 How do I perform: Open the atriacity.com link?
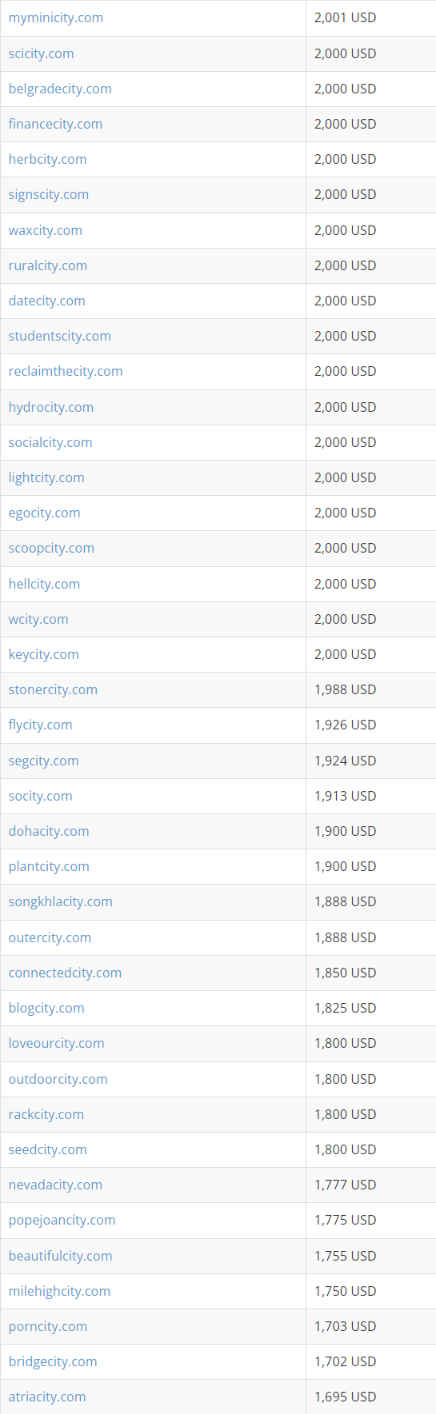point(48,1397)
